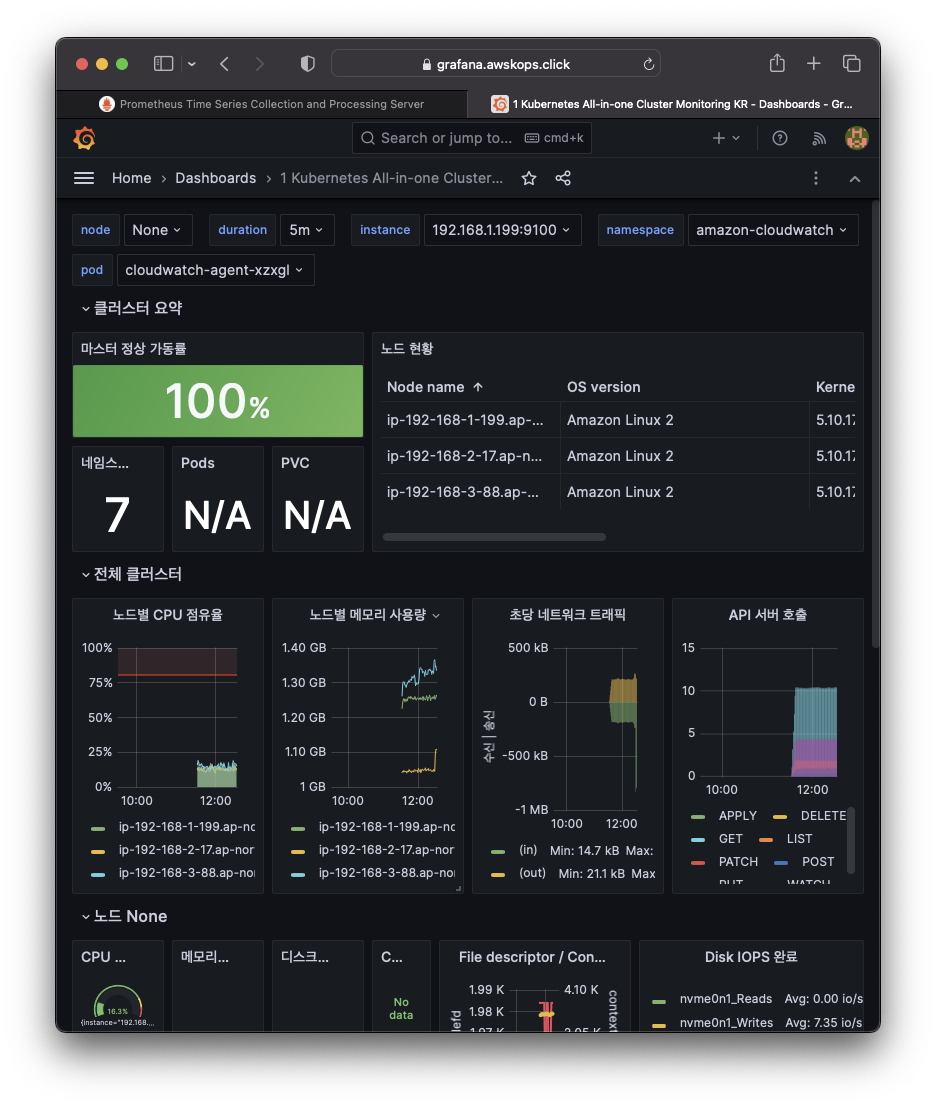Open the user profile avatar

pos(856,138)
